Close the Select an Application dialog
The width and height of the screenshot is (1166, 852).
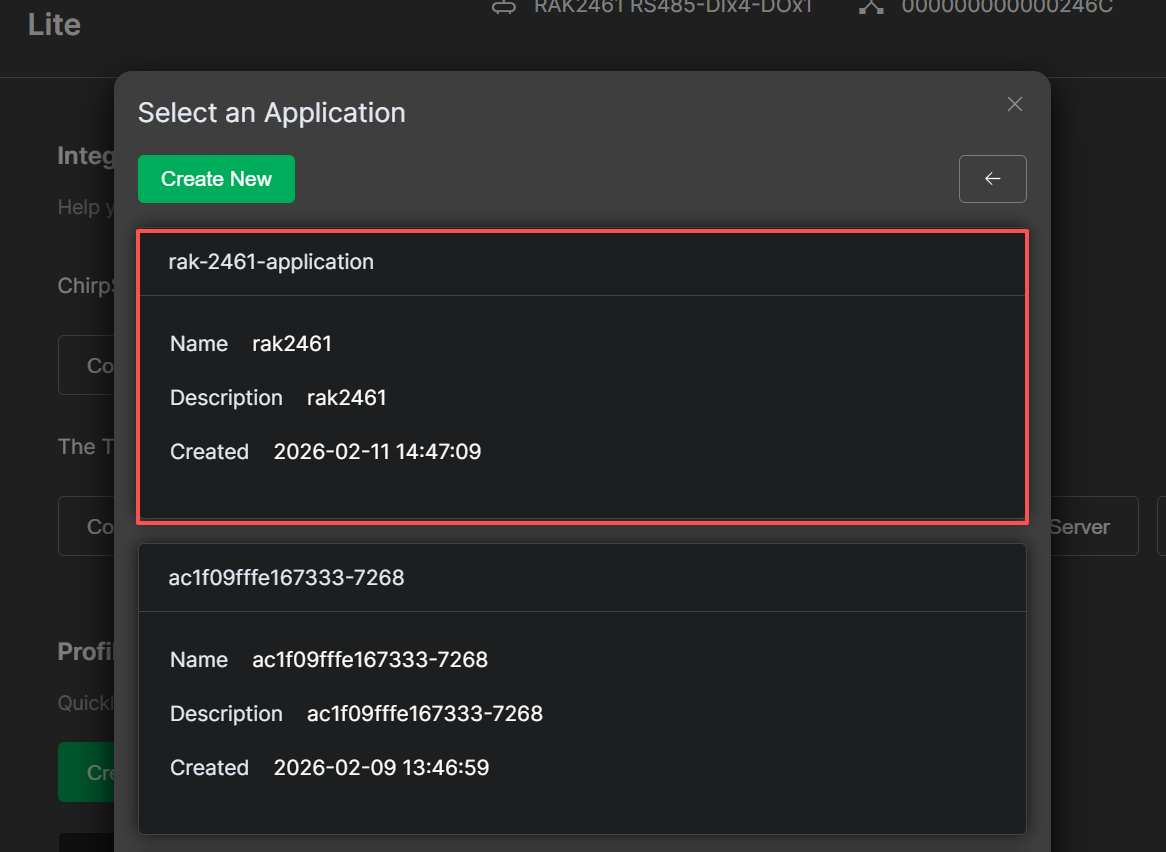click(x=1014, y=104)
